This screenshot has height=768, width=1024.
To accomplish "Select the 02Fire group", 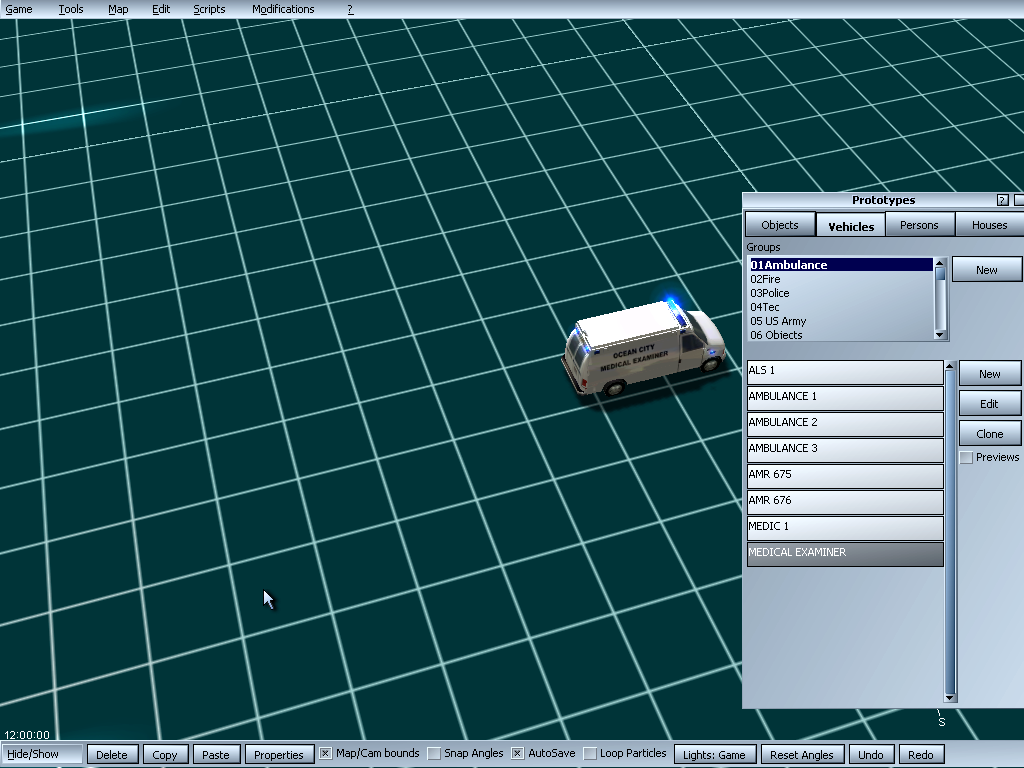I will pos(841,279).
